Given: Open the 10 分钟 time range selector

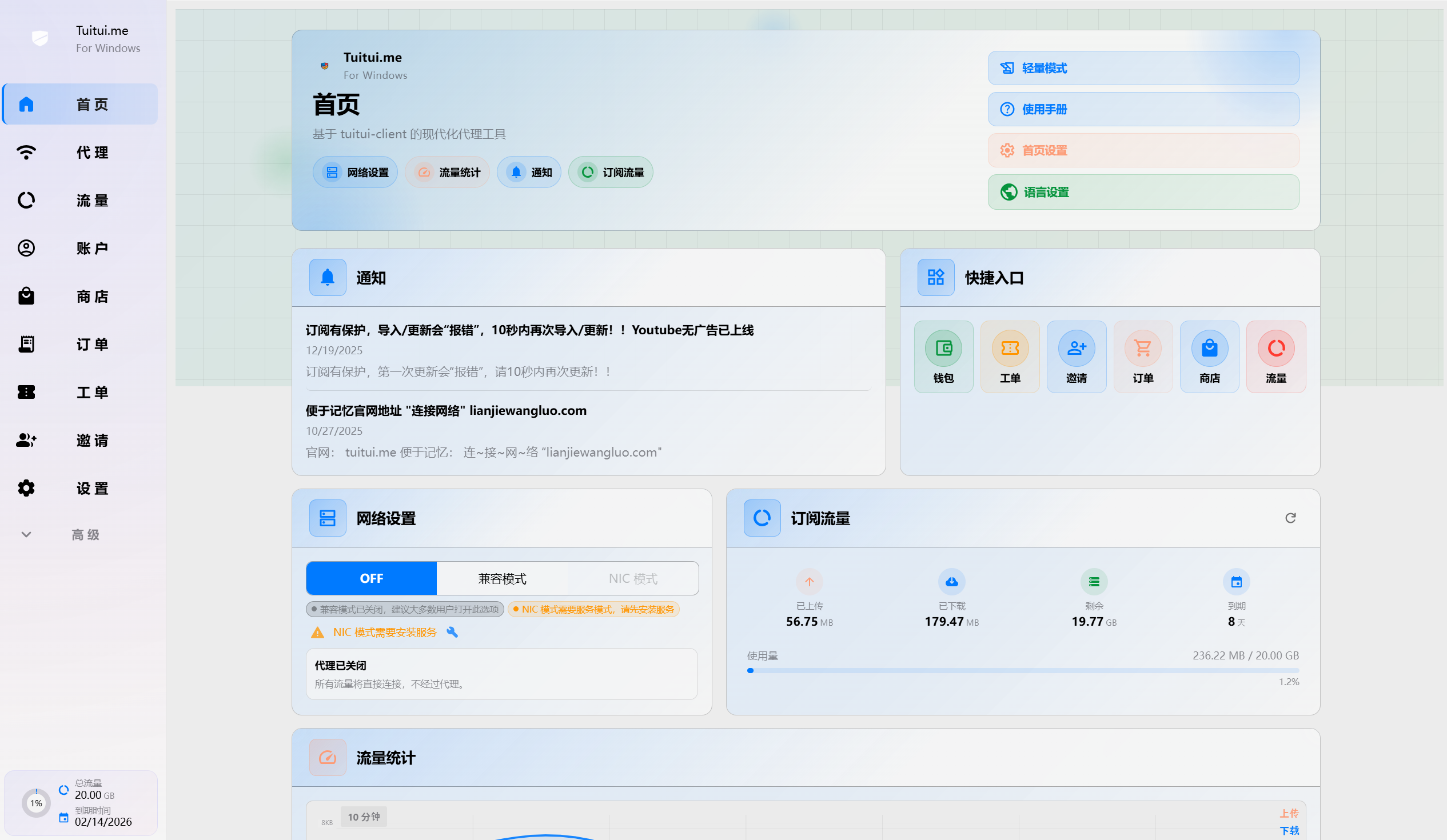Looking at the screenshot, I should (x=364, y=817).
